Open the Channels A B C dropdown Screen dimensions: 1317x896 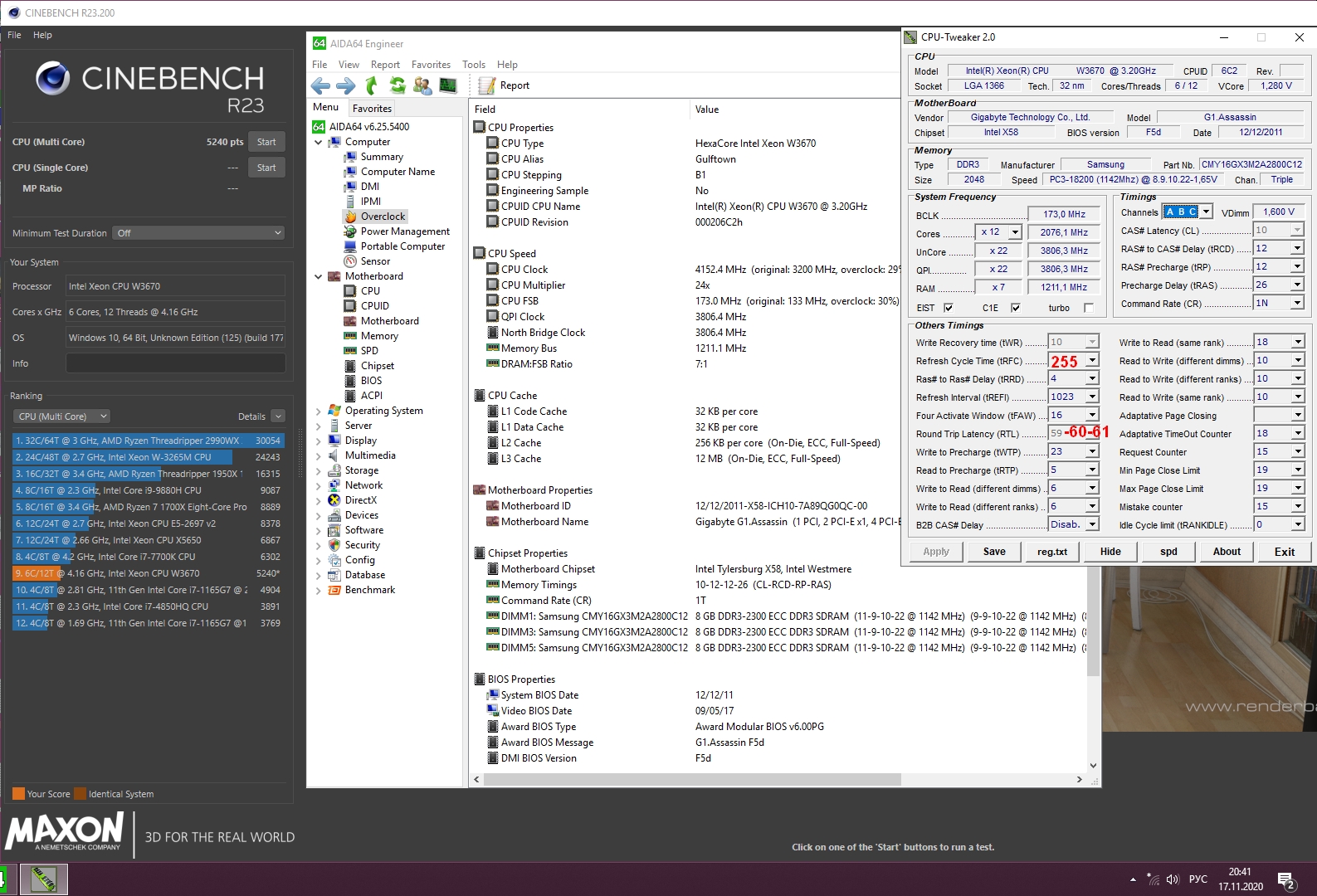[x=1207, y=212]
